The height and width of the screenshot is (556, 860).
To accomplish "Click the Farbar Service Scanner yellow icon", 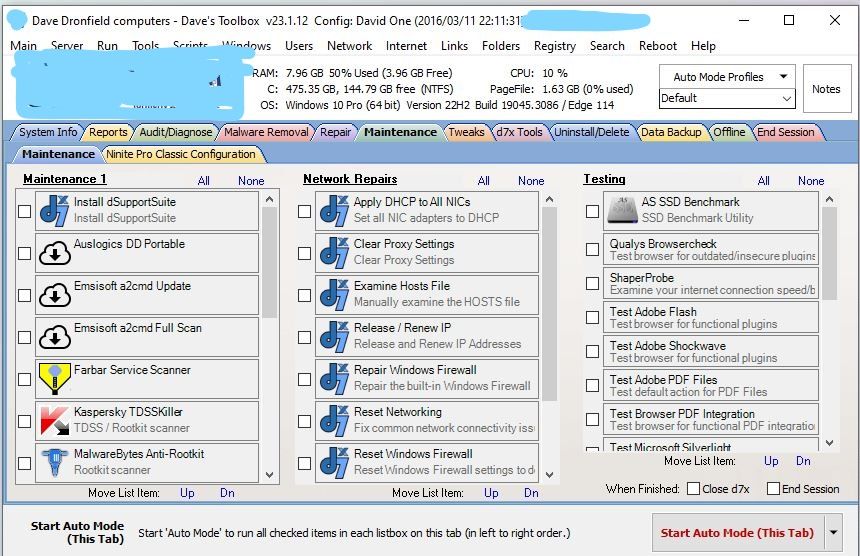I will pyautogui.click(x=54, y=379).
